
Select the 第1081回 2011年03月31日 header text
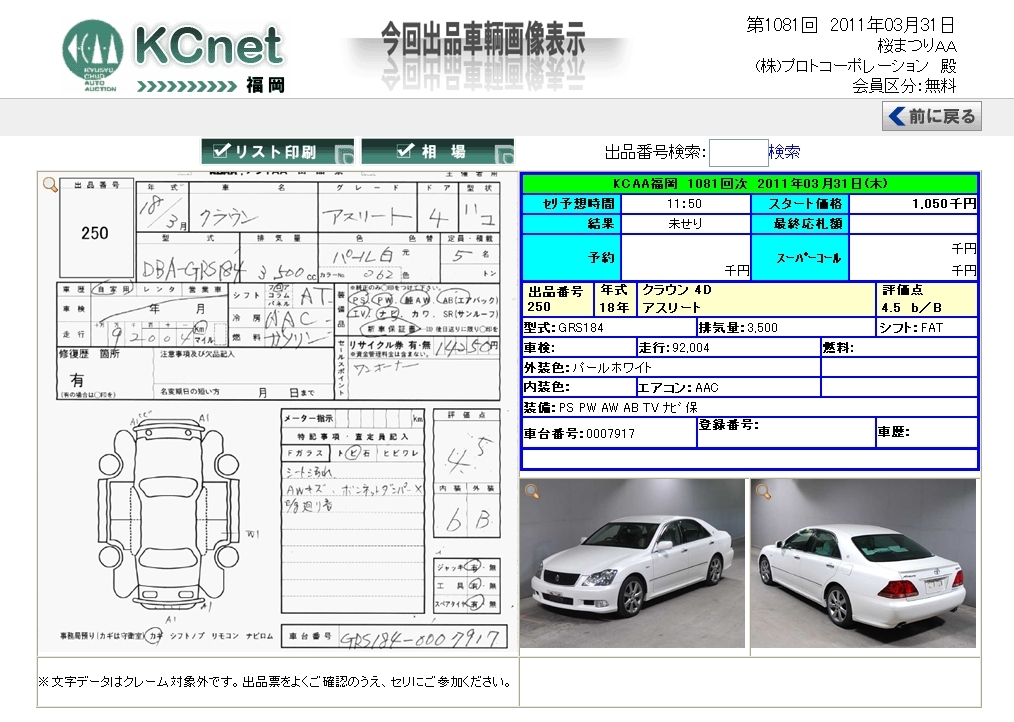[x=850, y=25]
